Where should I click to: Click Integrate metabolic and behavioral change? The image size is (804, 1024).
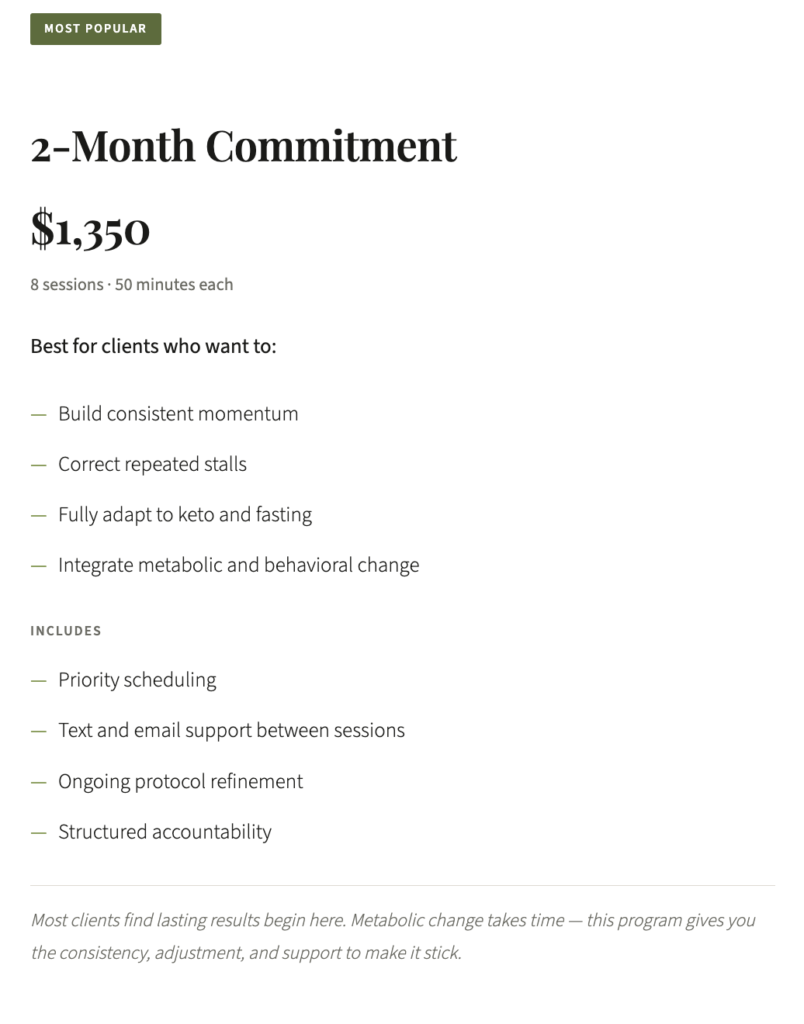[238, 565]
